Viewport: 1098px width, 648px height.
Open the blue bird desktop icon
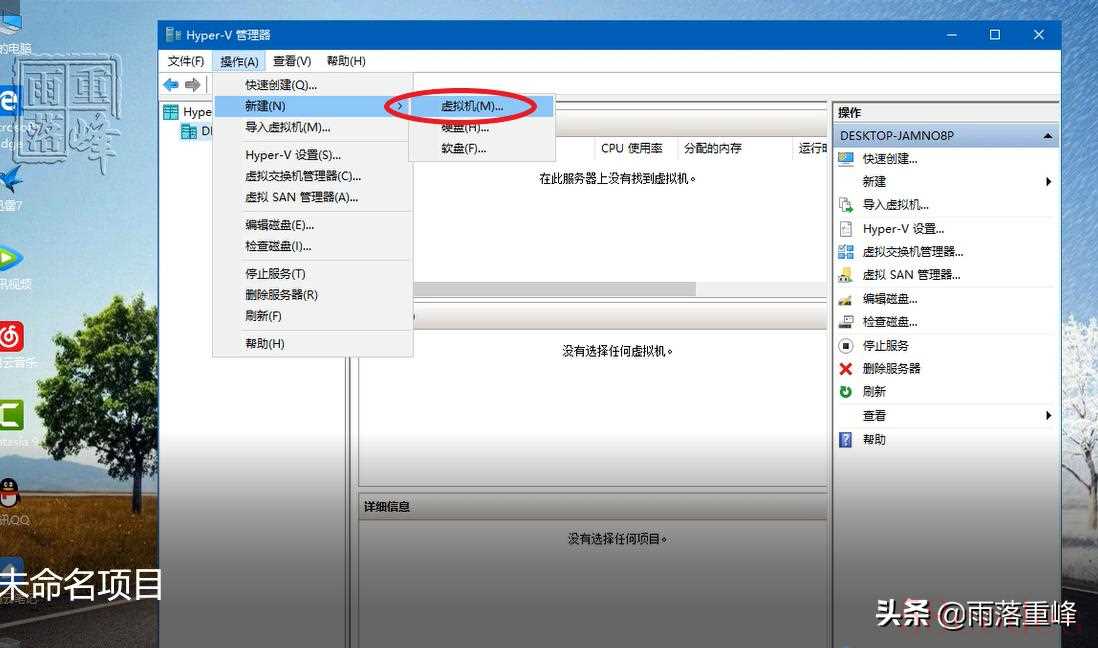11,181
